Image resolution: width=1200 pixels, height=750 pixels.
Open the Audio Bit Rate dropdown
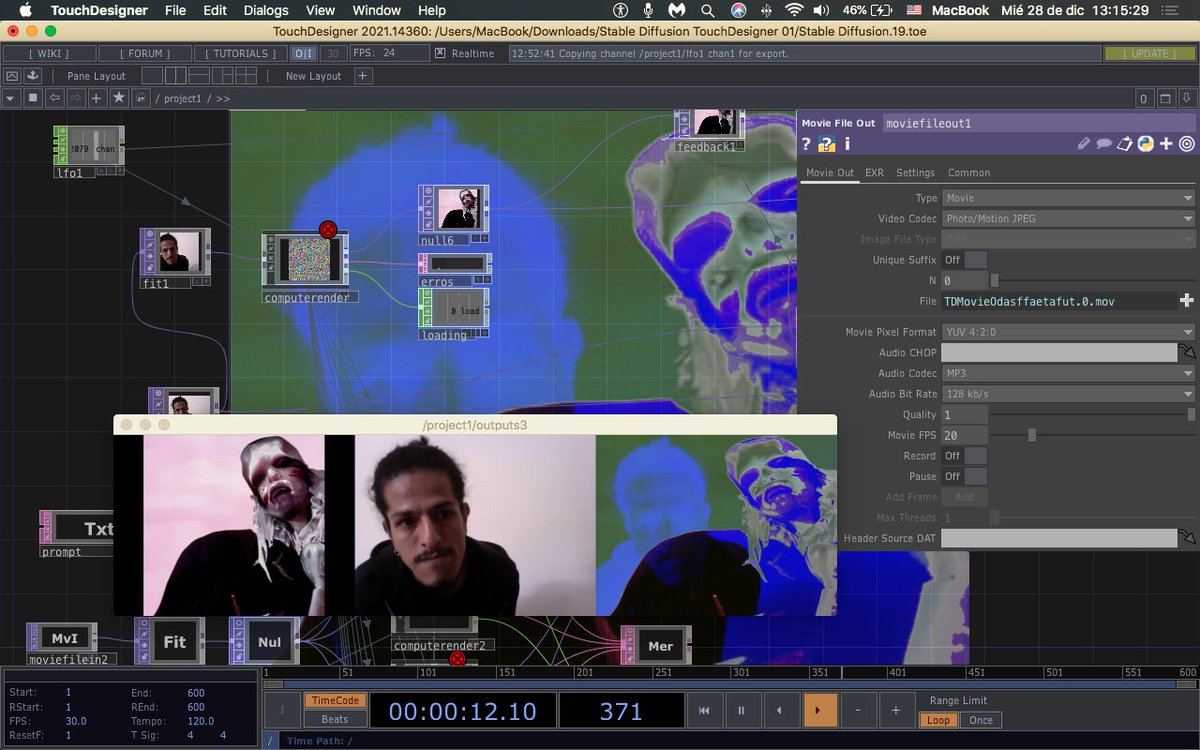click(x=1068, y=394)
